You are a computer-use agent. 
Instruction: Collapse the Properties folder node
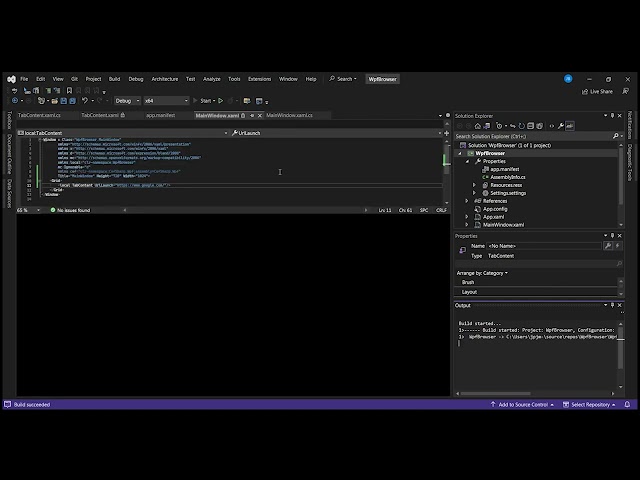pos(467,161)
